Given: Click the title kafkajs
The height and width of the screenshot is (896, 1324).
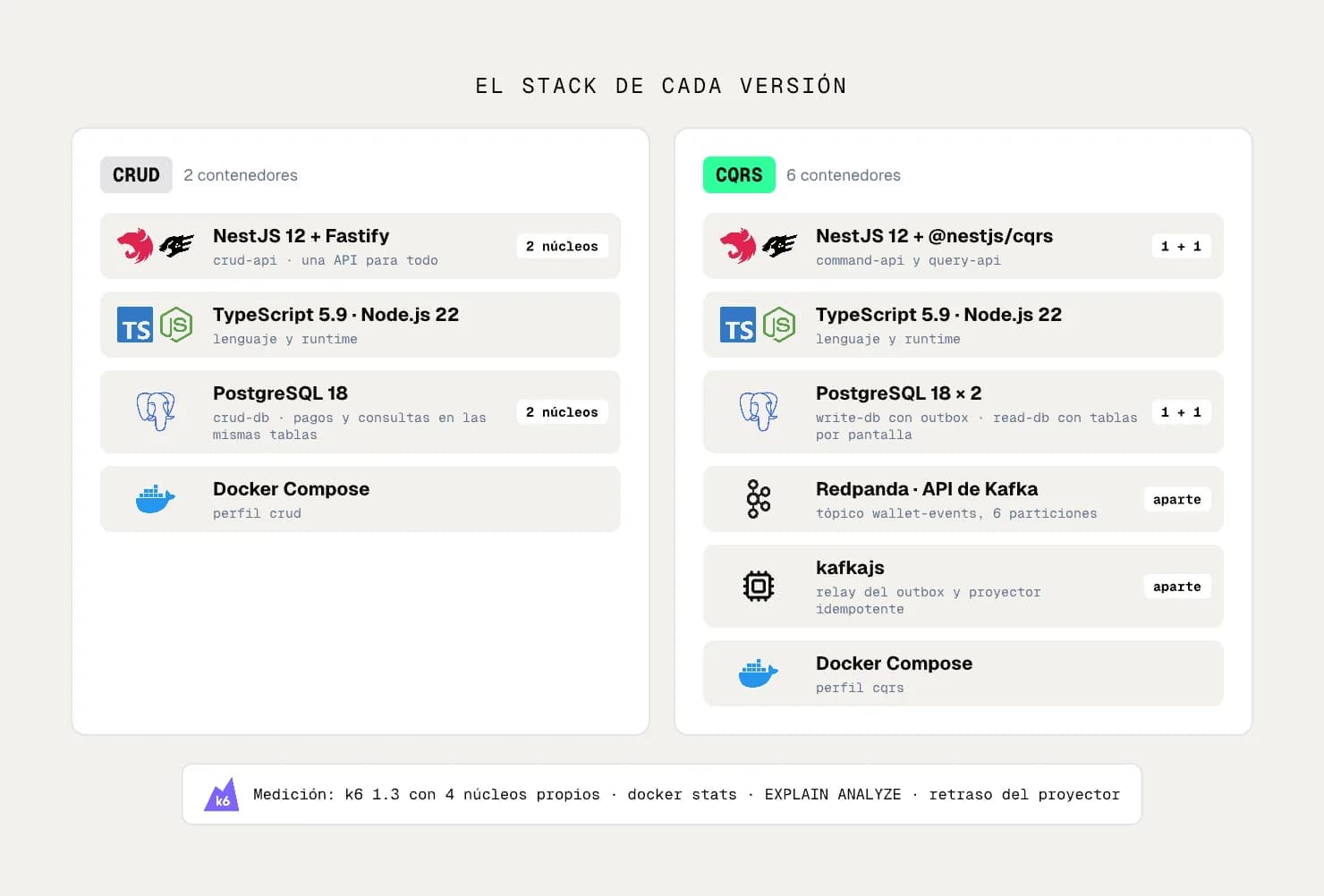Looking at the screenshot, I should point(850,568).
